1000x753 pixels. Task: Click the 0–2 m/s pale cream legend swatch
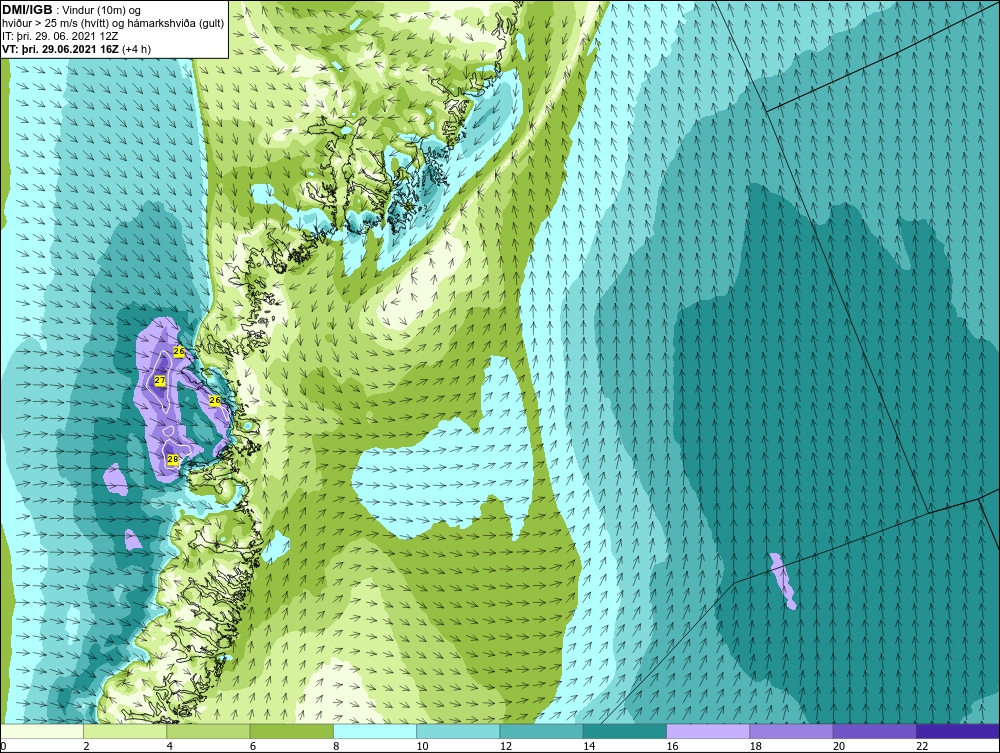pyautogui.click(x=42, y=731)
